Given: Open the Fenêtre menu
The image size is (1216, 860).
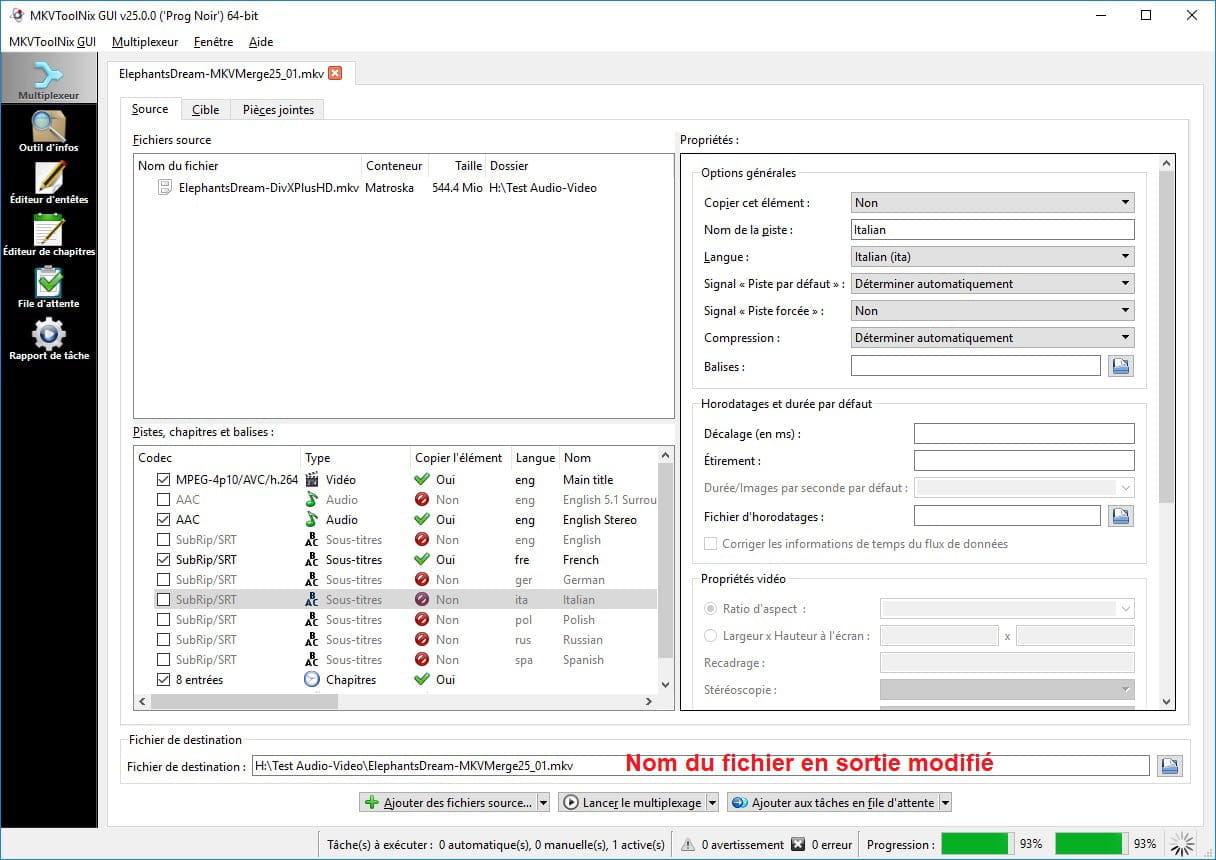Looking at the screenshot, I should tap(213, 42).
